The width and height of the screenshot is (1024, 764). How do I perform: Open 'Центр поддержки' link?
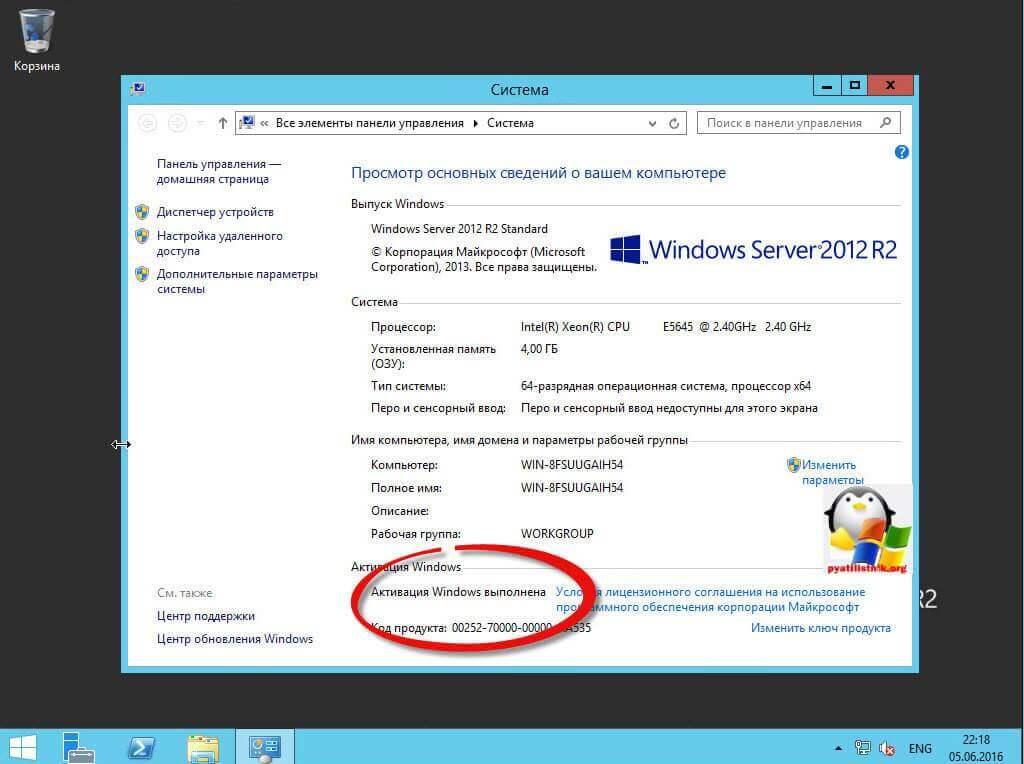point(206,616)
